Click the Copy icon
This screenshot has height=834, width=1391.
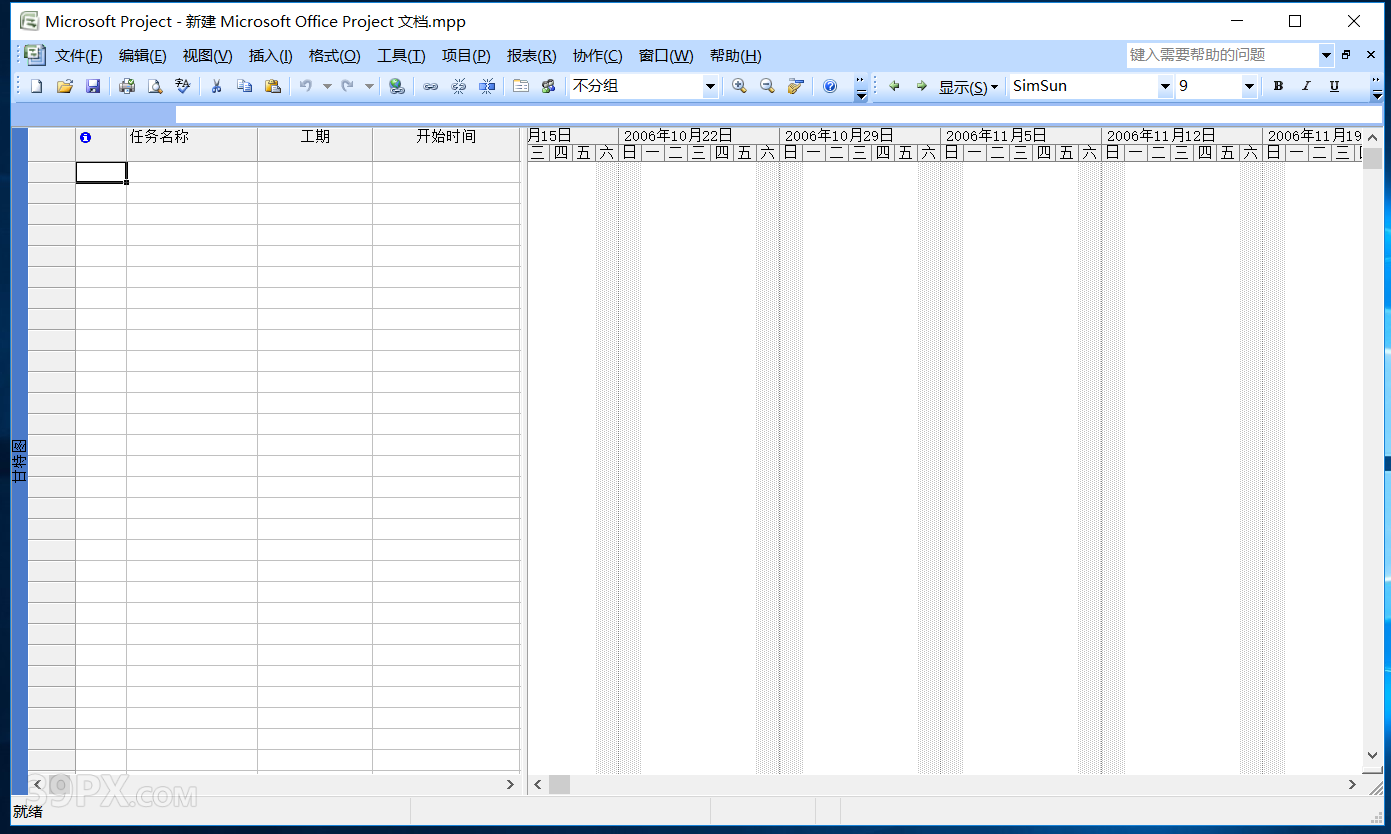point(244,87)
